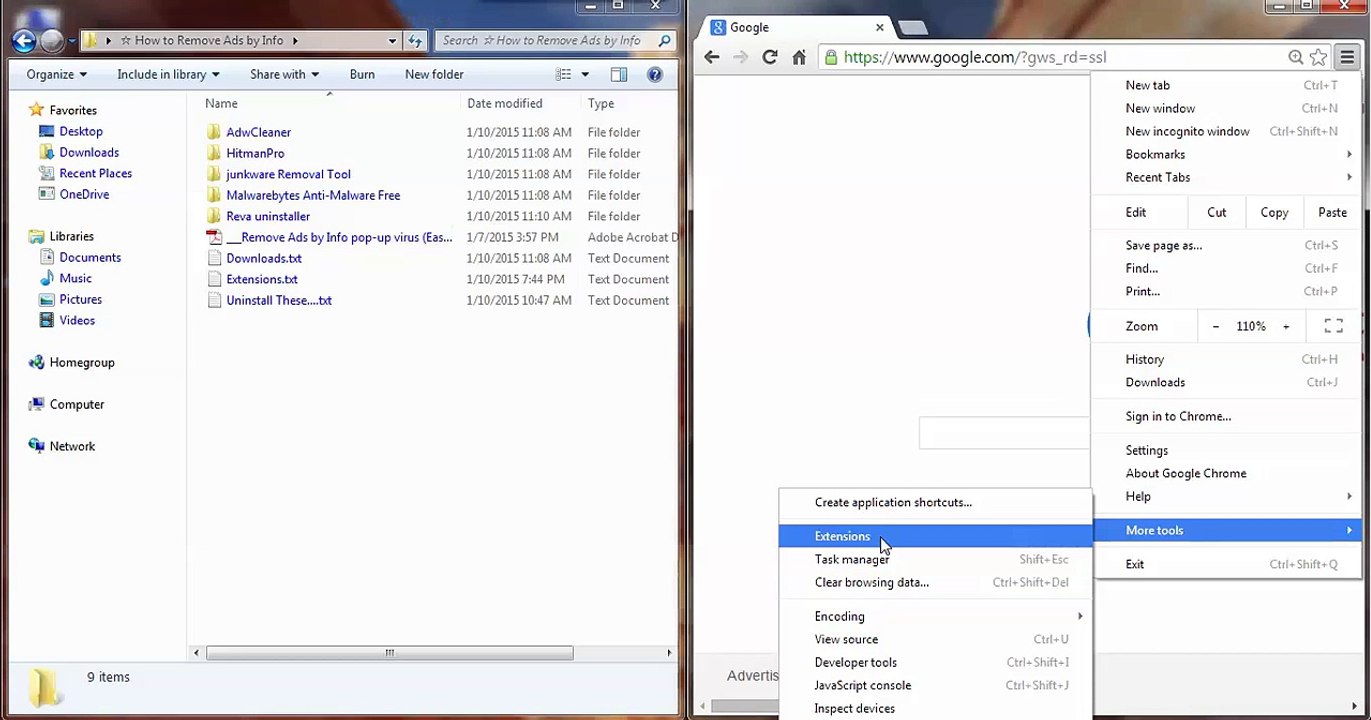Increase zoom with the plus button

[x=1286, y=326]
